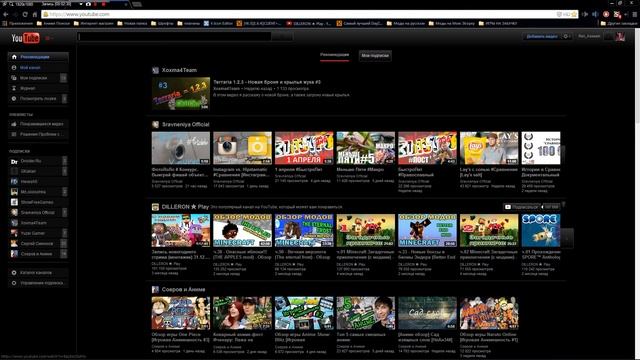Open the Шрифты bookmark folder
Image resolution: width=640 pixels, height=360 pixels.
click(x=162, y=23)
